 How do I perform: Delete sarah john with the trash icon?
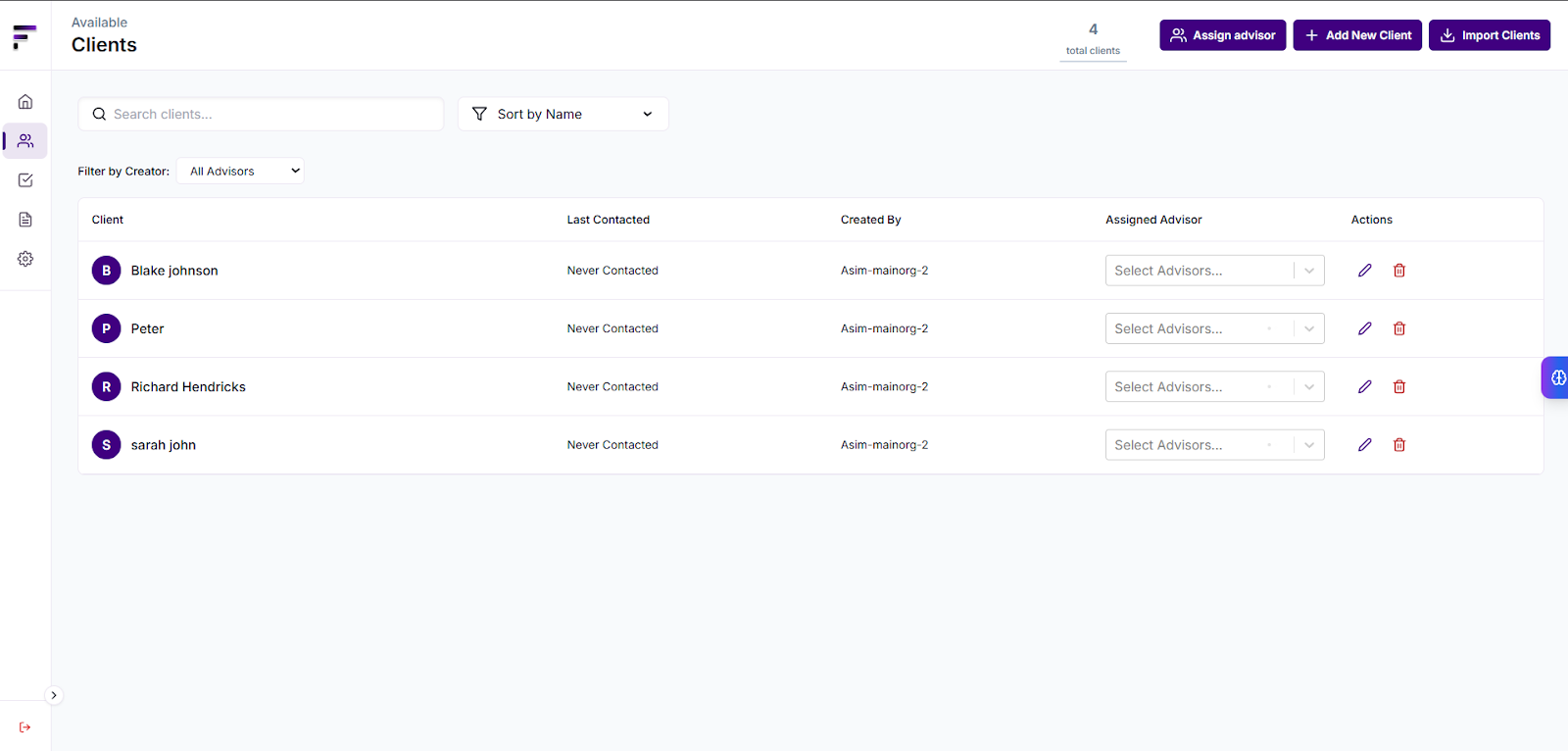coord(1399,445)
